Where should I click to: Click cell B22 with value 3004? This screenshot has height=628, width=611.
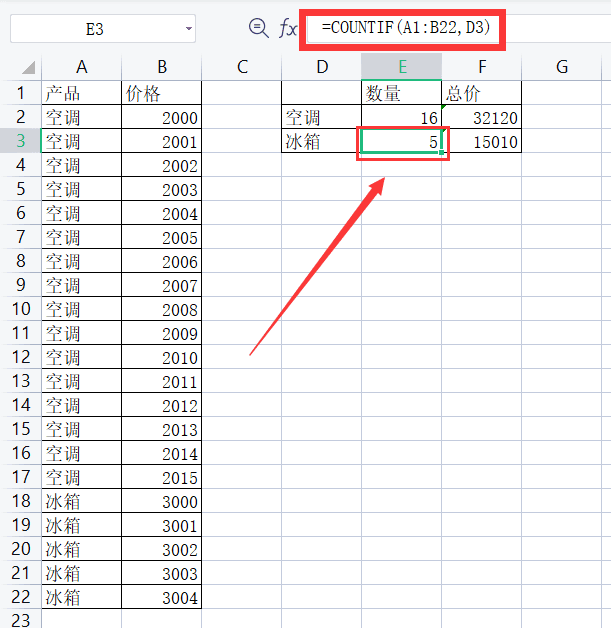click(162, 597)
